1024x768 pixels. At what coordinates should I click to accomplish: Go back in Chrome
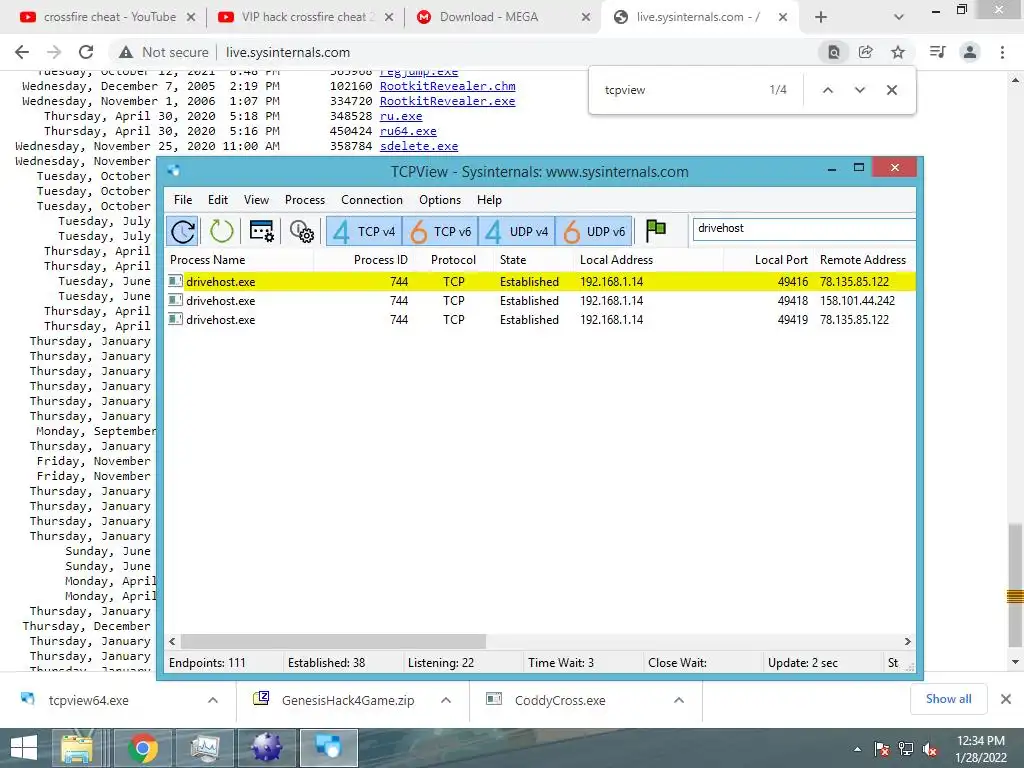[x=22, y=52]
